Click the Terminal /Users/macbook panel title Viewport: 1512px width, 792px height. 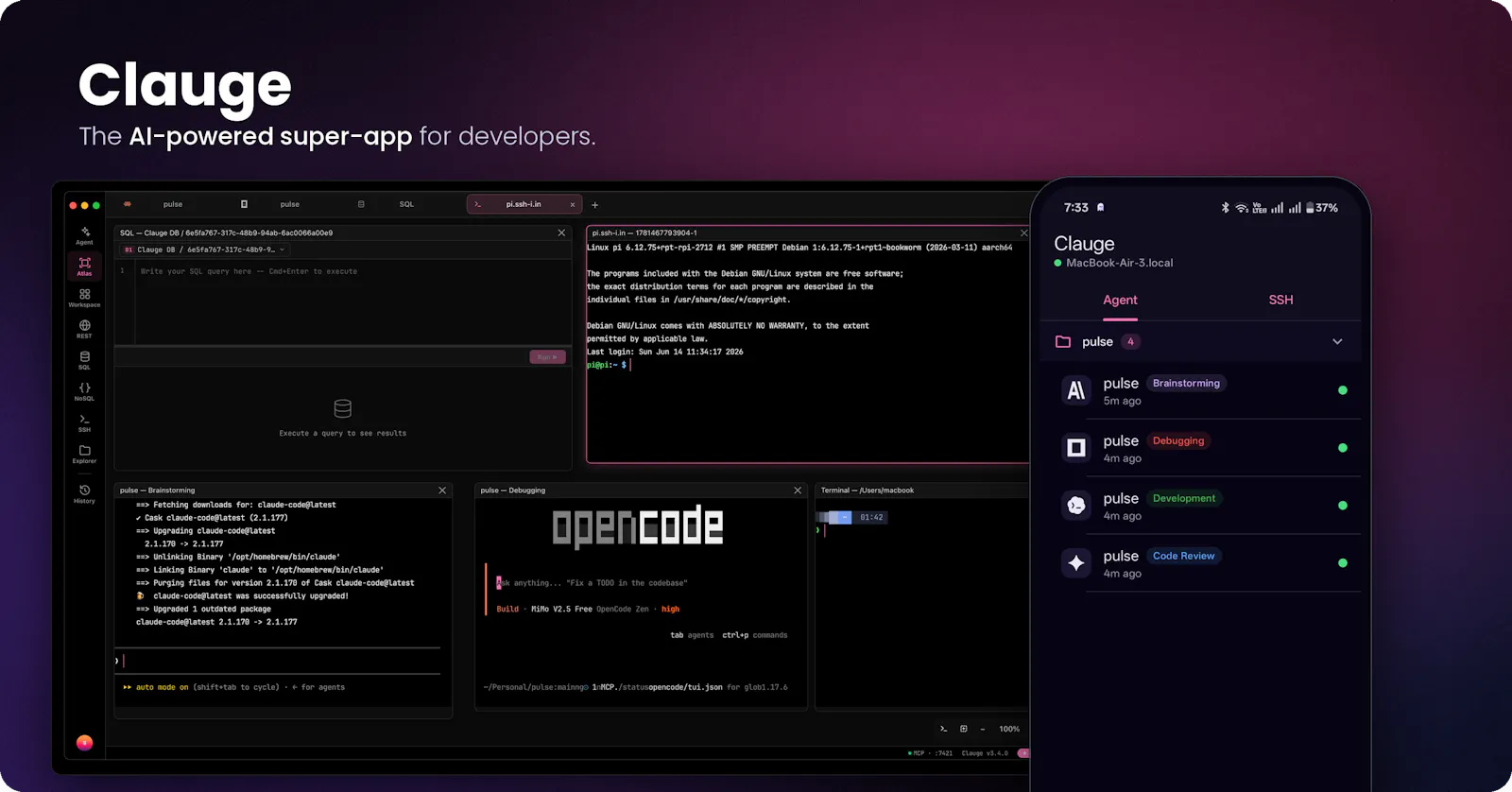867,491
